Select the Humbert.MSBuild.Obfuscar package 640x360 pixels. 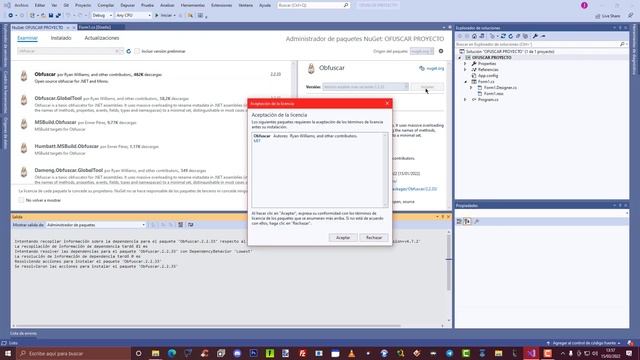(x=151, y=149)
